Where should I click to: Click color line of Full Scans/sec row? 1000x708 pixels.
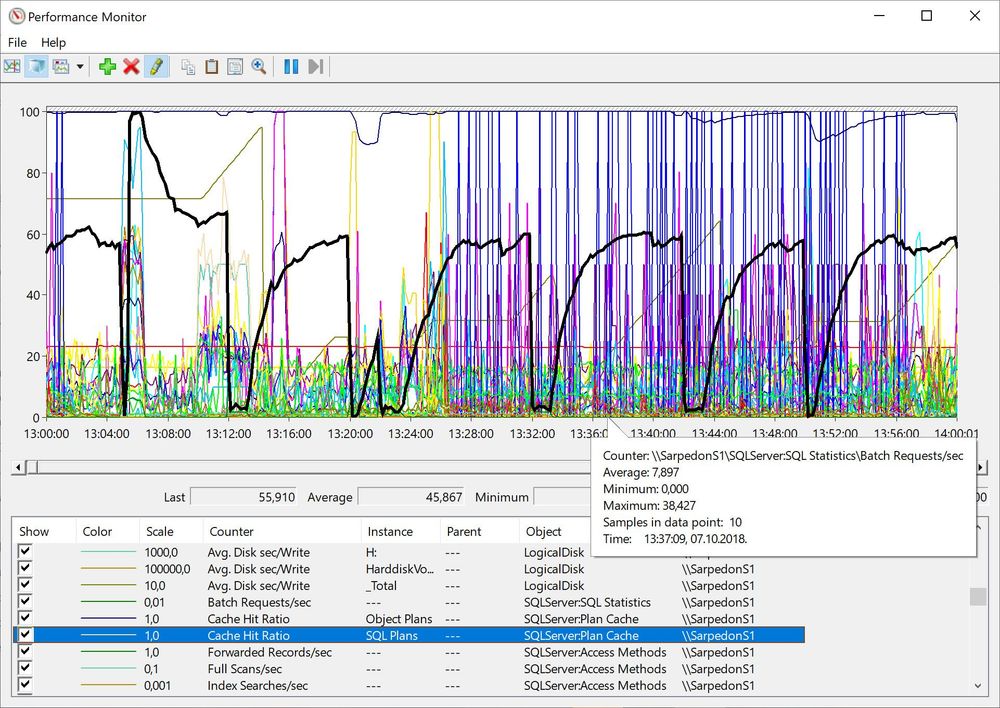[x=108, y=668]
